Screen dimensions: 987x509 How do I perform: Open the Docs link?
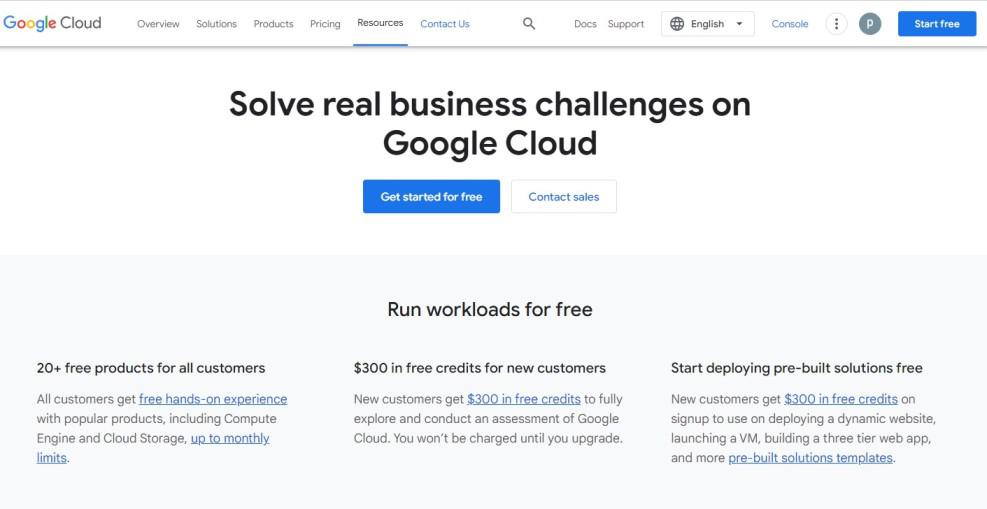pos(585,24)
